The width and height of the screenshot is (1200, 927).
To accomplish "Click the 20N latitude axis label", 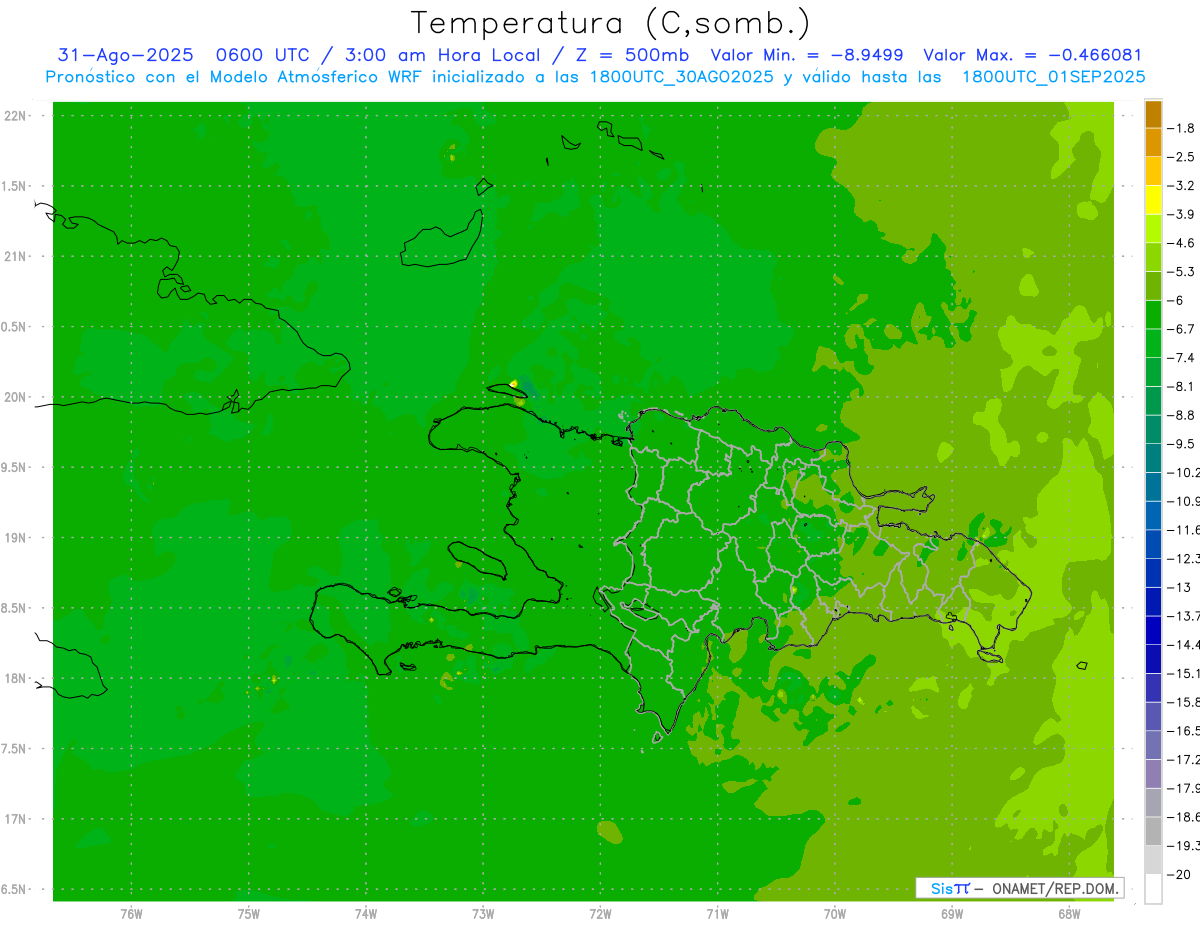I will (17, 397).
